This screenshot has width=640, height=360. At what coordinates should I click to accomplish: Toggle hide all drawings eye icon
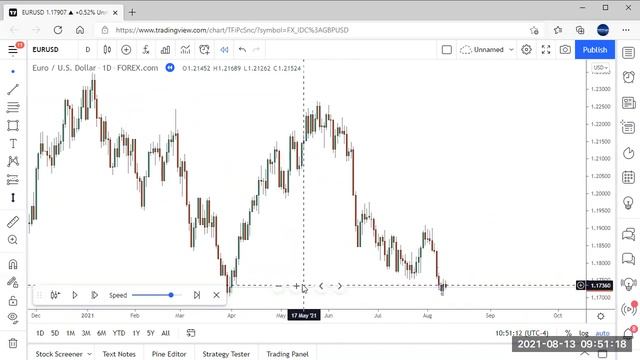tap(13, 318)
